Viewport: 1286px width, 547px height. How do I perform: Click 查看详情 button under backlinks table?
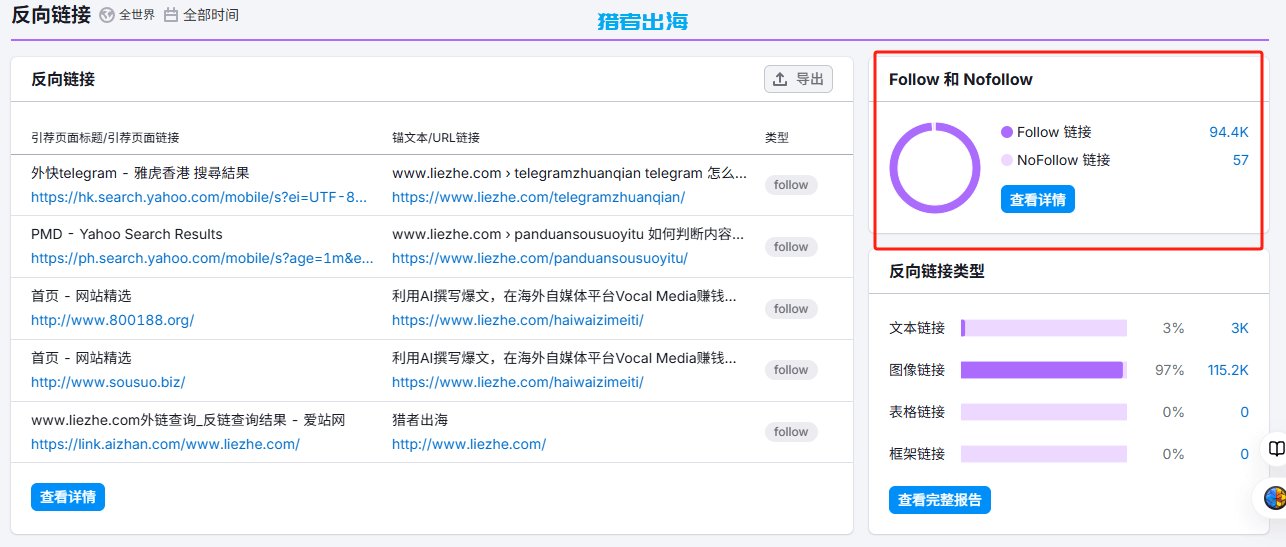click(x=68, y=497)
